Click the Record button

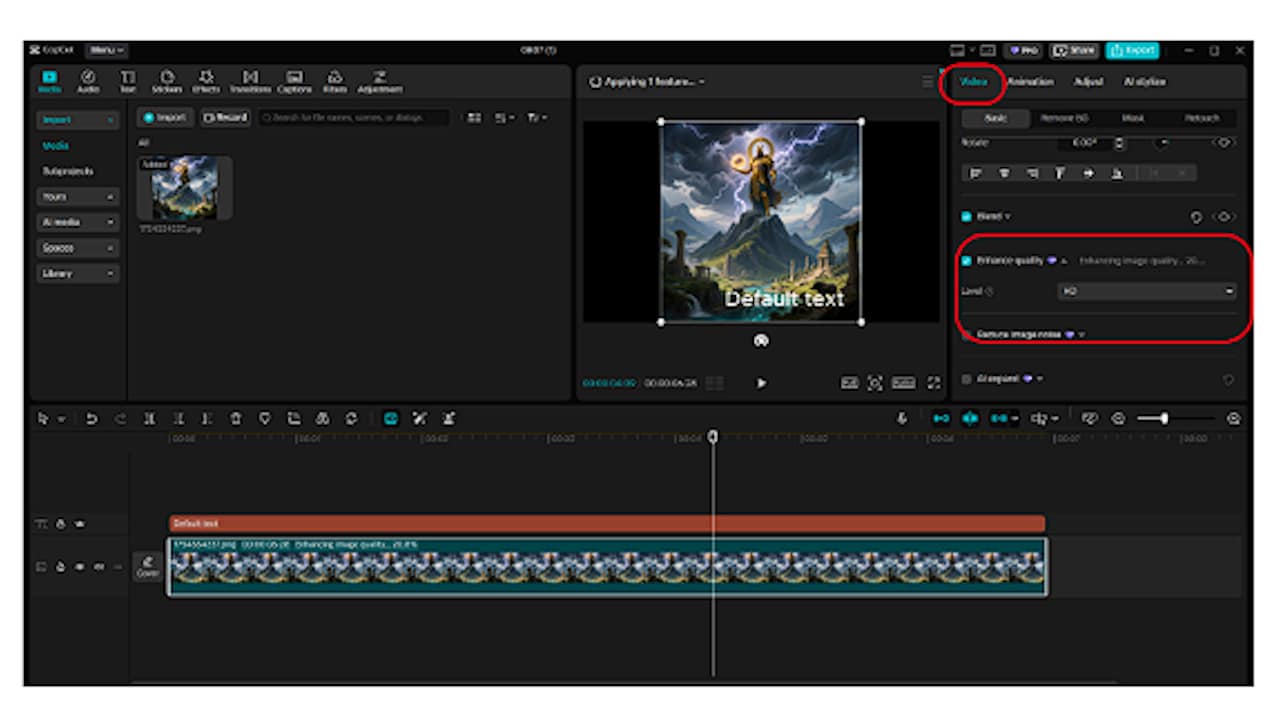(x=226, y=118)
